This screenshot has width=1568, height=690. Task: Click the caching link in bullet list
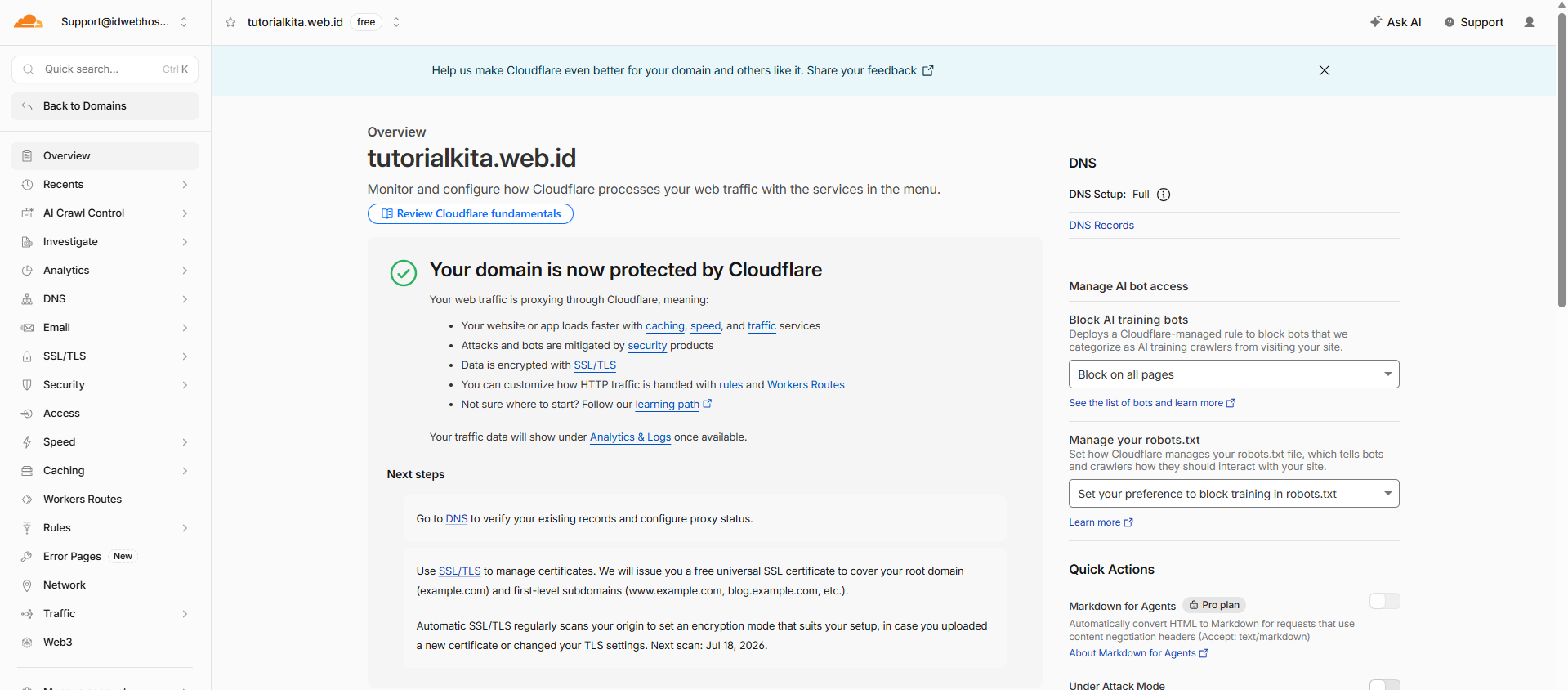664,326
